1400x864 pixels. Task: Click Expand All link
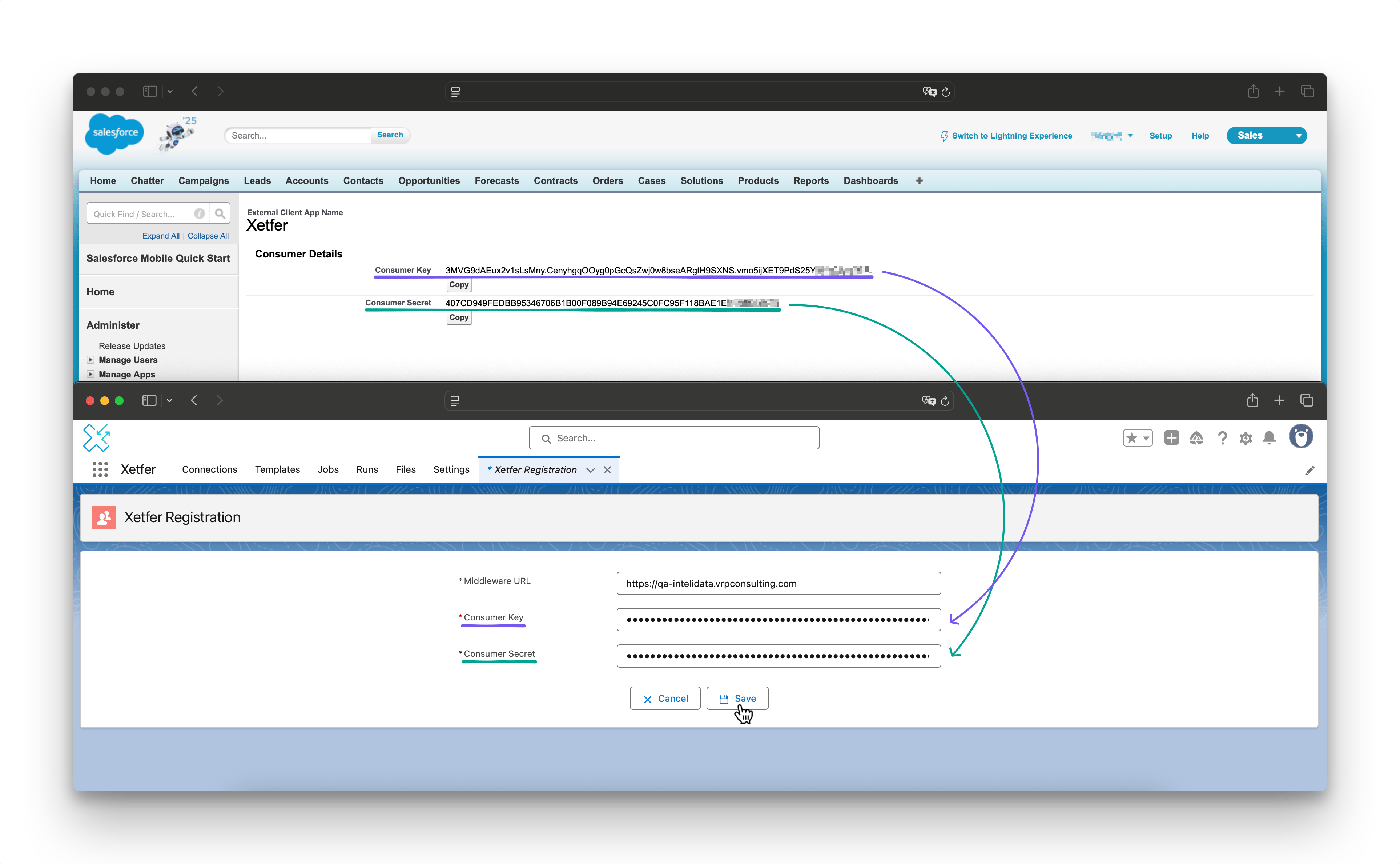[161, 235]
